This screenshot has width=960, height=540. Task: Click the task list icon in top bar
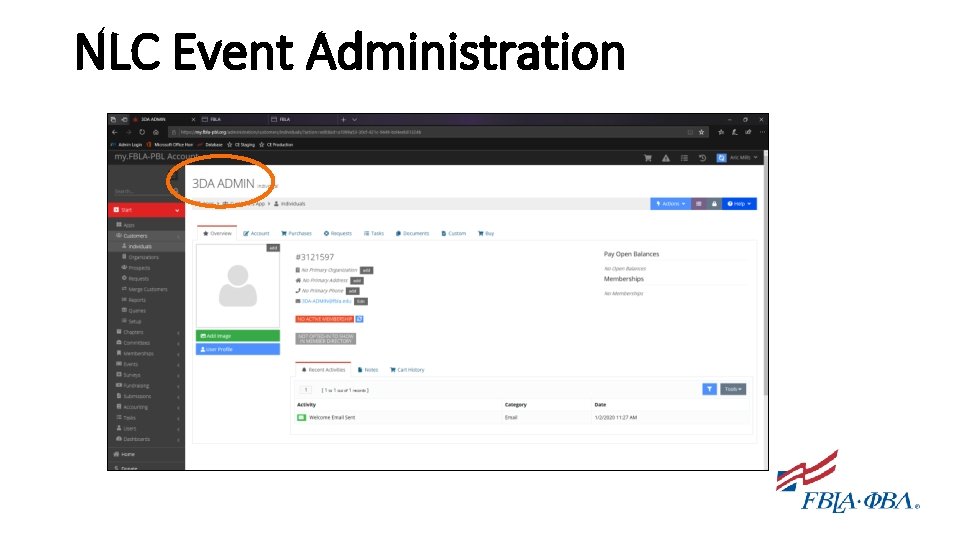(684, 158)
